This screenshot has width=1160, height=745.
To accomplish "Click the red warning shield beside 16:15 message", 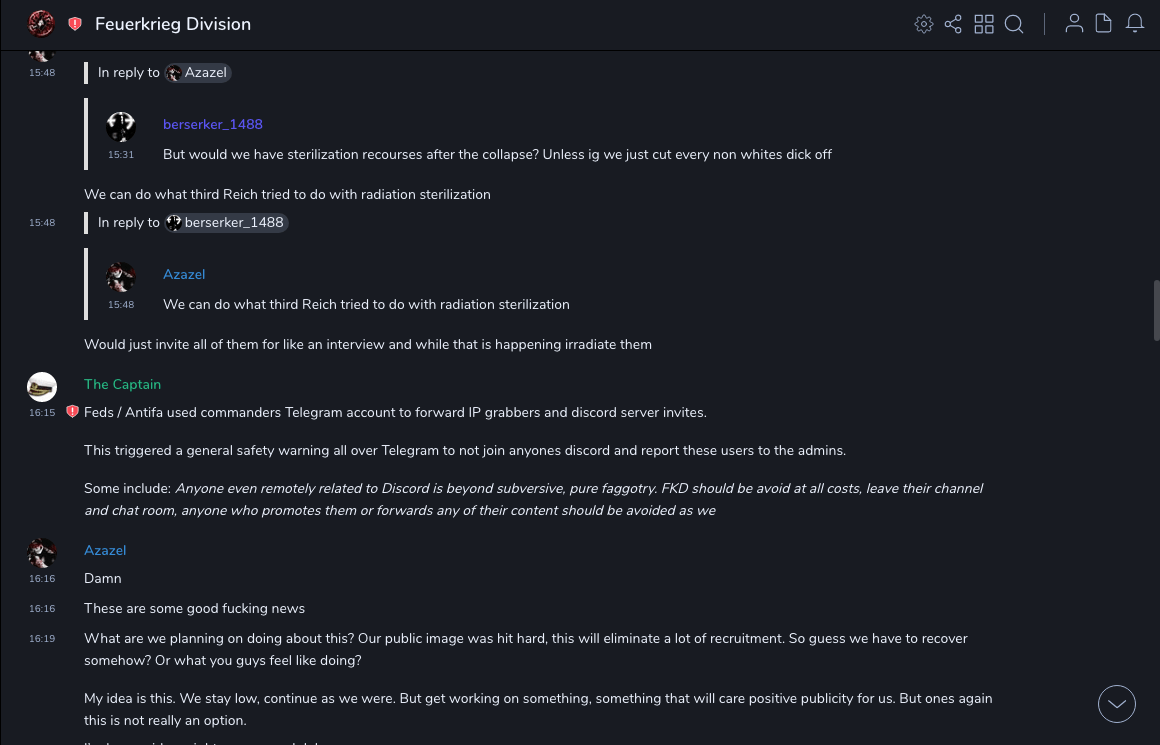I will 72,411.
